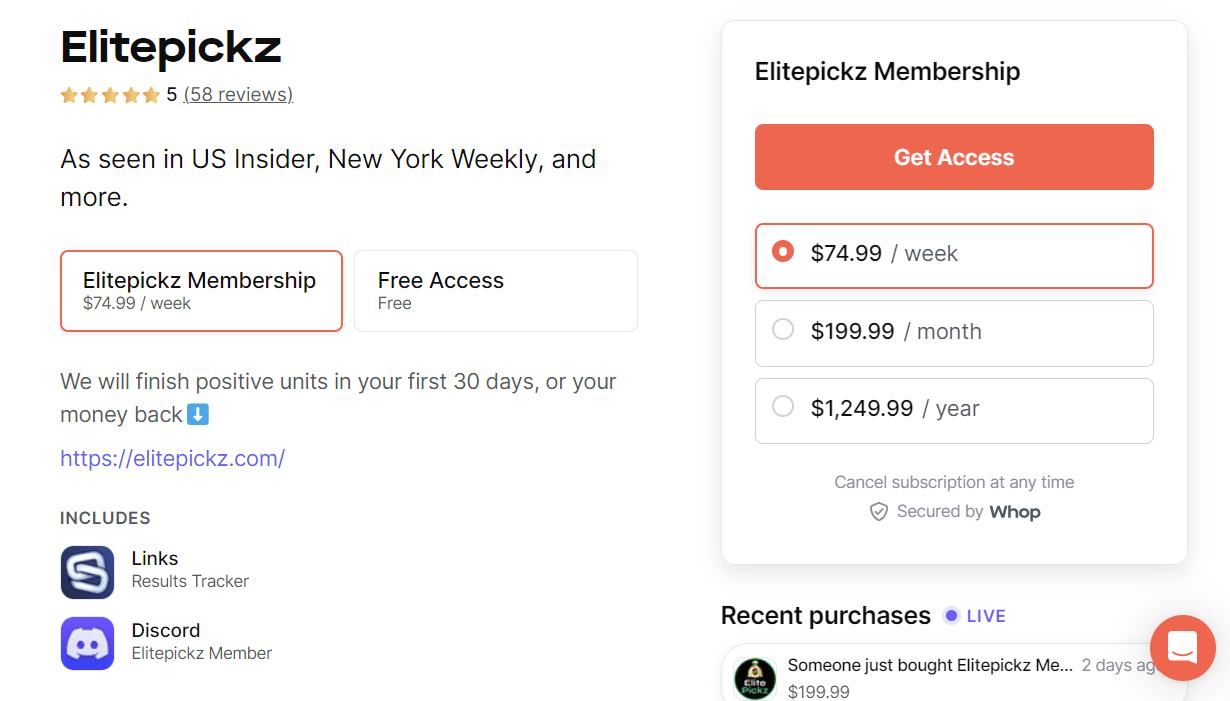The height and width of the screenshot is (701, 1230).
Task: Click the fifth star in the rating
Action: tap(152, 95)
